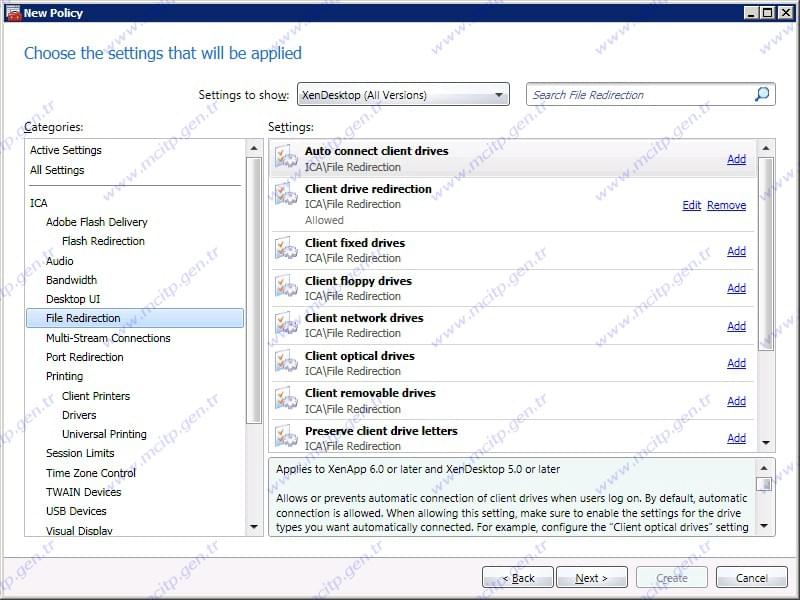The width and height of the screenshot is (800, 600).
Task: Cancel the New Policy wizard
Action: [x=752, y=578]
